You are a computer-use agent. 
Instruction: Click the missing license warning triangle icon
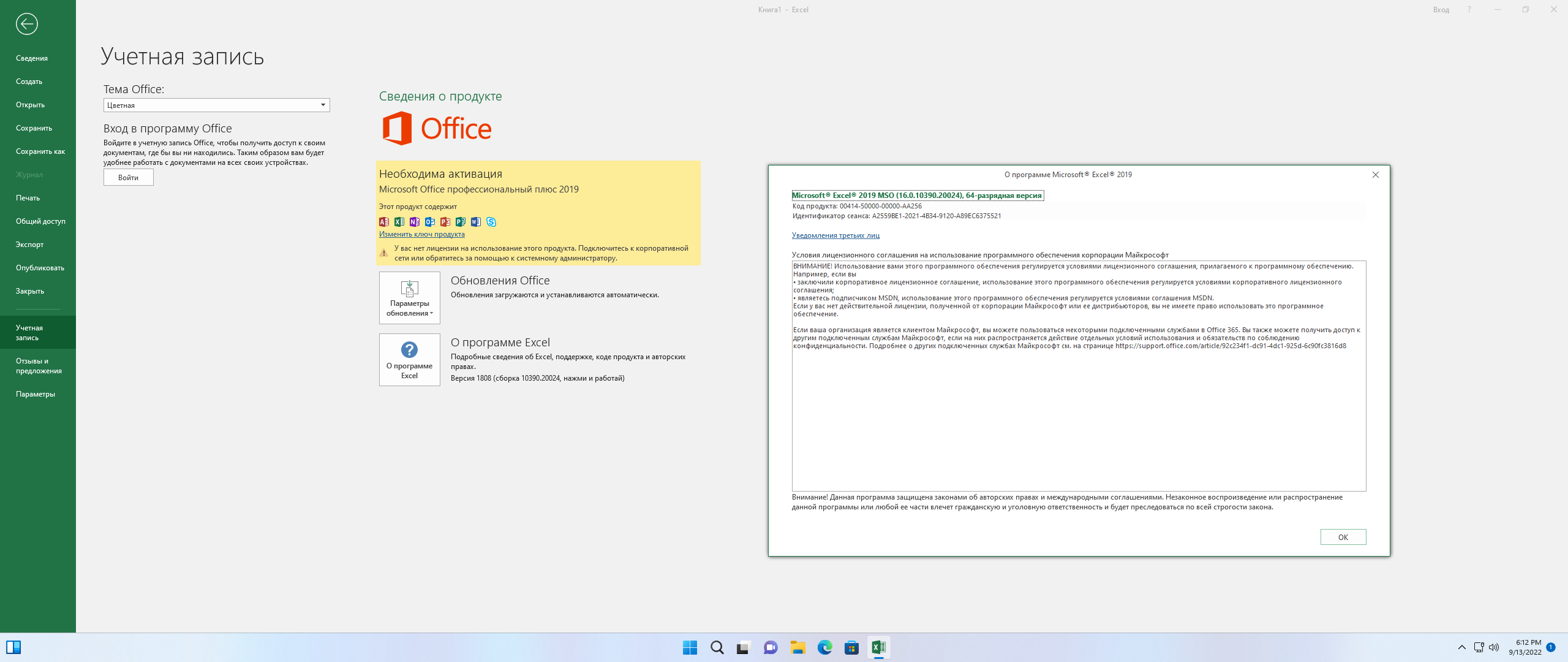pos(383,253)
